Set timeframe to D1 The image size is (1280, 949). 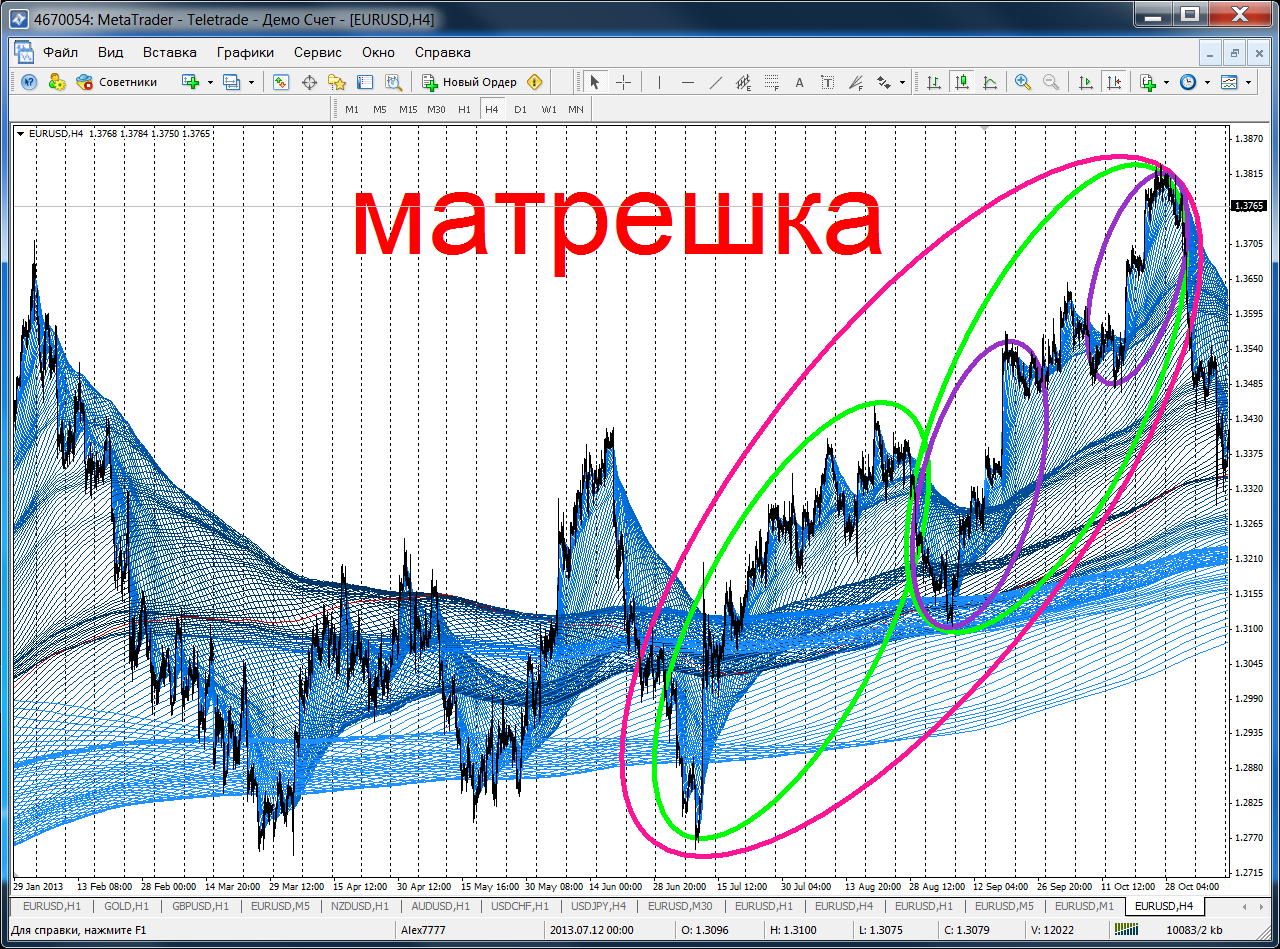click(x=520, y=109)
